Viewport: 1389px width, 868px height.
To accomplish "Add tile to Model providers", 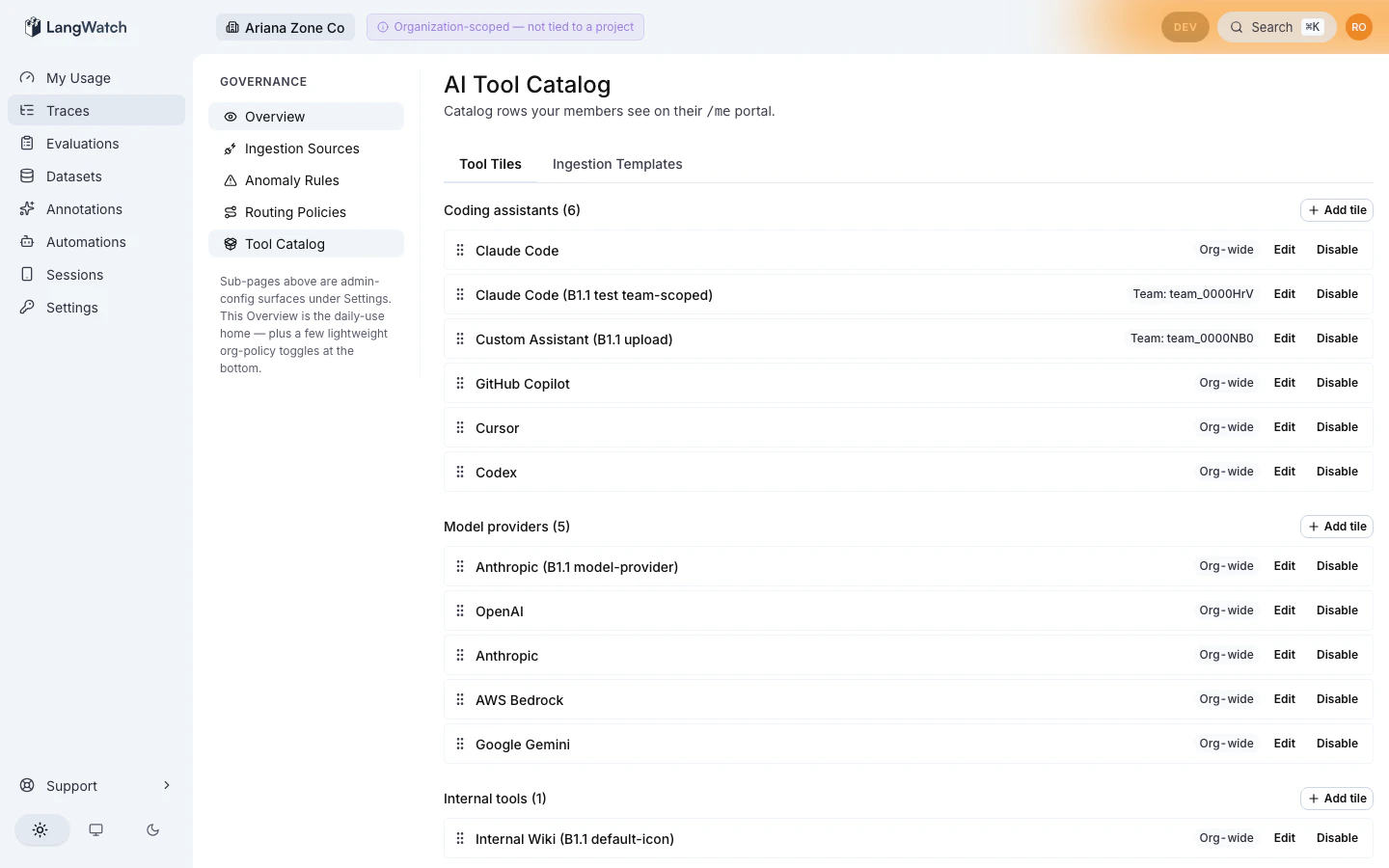I will [1337, 527].
